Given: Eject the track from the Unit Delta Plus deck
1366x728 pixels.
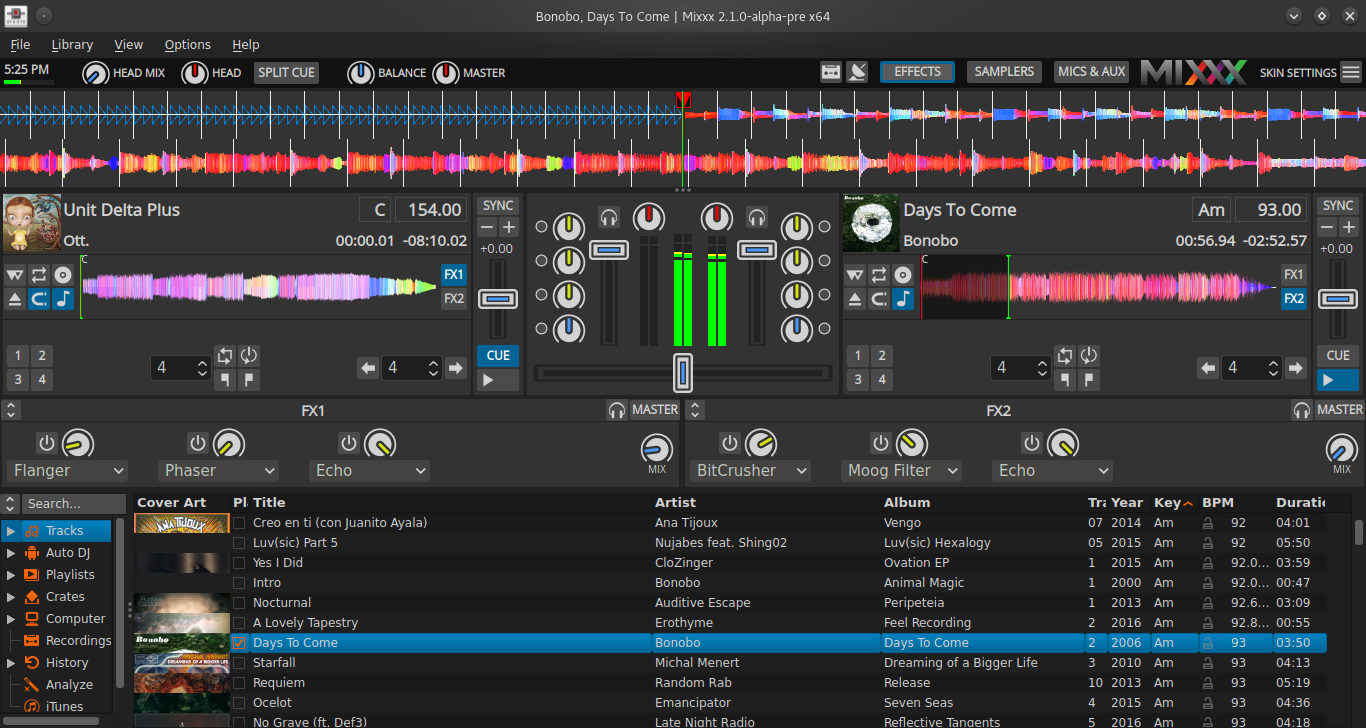Looking at the screenshot, I should [15, 298].
